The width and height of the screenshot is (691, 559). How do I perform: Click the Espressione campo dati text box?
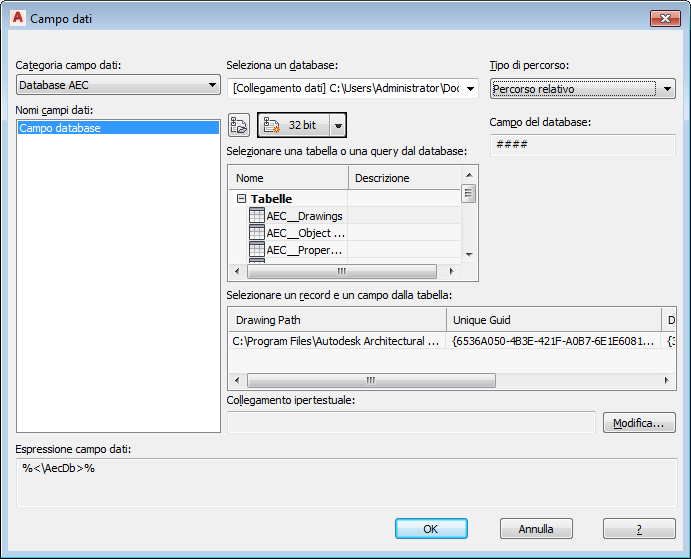coord(346,483)
